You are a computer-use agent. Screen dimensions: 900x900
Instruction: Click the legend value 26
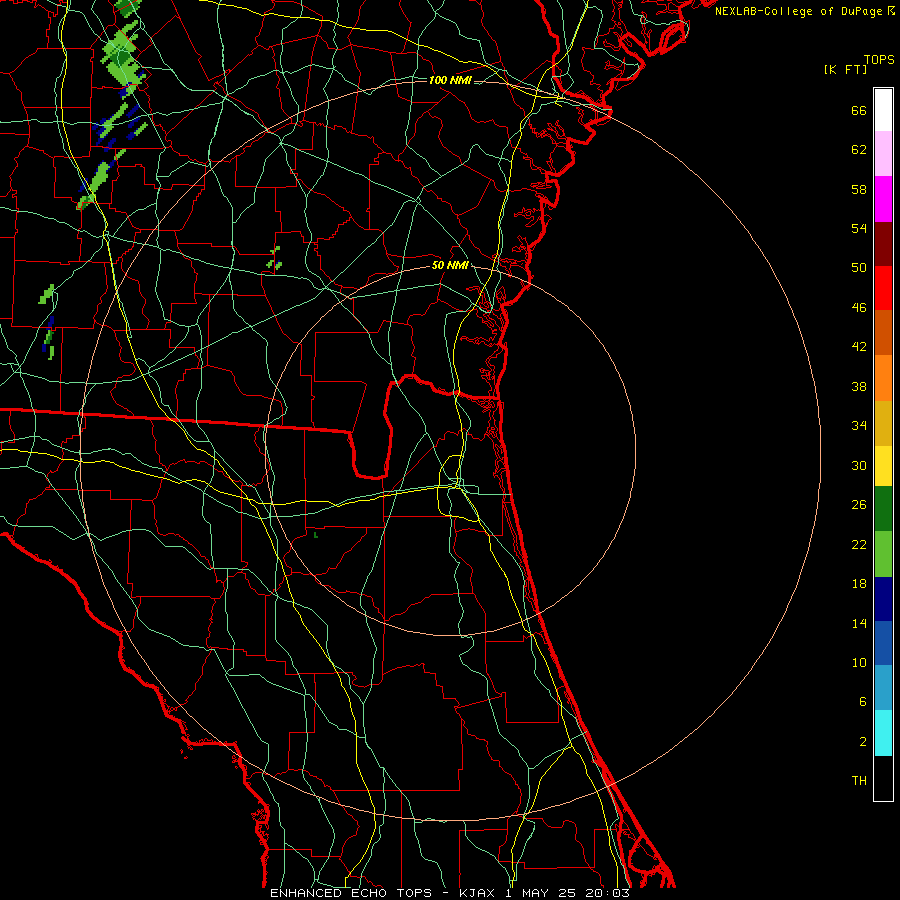point(859,505)
